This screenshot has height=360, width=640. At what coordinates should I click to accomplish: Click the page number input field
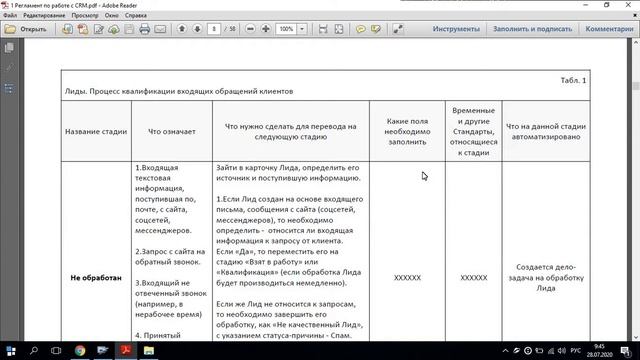coord(214,29)
